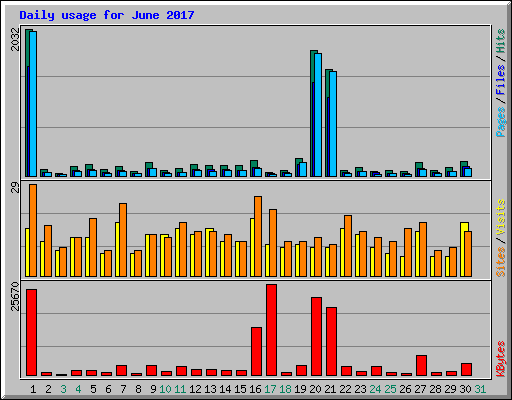The height and width of the screenshot is (400, 512).
Task: Click day label 21 on the x-axis
Action: click(330, 389)
